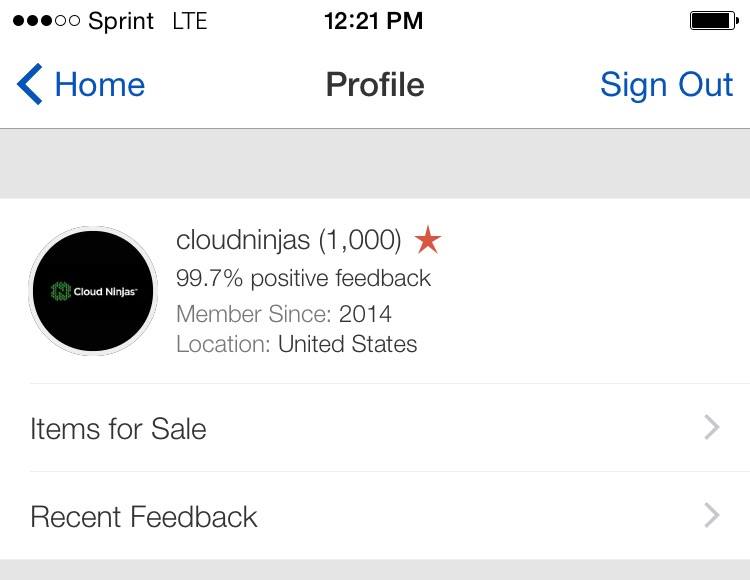
Task: Tap the green Cloud Ninjas logo mark
Action: tap(61, 291)
